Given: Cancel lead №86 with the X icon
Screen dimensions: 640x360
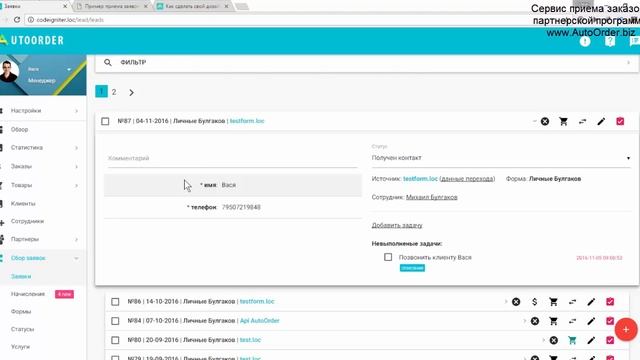Looking at the screenshot, I should (516, 302).
